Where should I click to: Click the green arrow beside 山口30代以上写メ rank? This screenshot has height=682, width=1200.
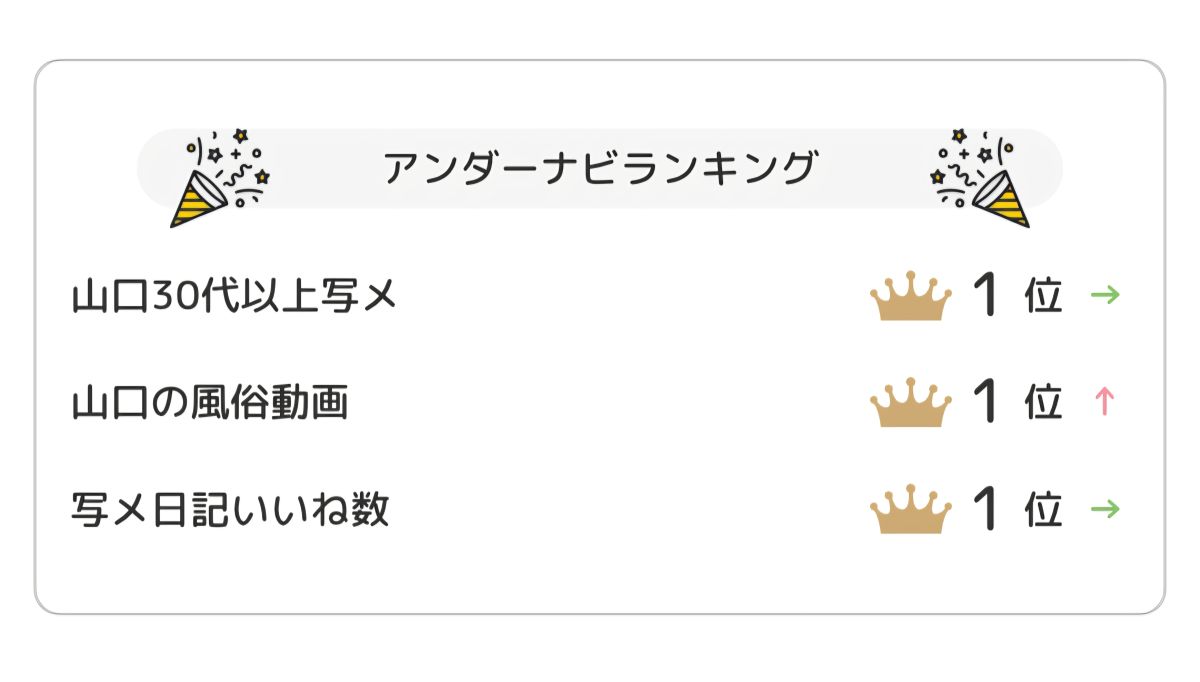coord(1105,295)
